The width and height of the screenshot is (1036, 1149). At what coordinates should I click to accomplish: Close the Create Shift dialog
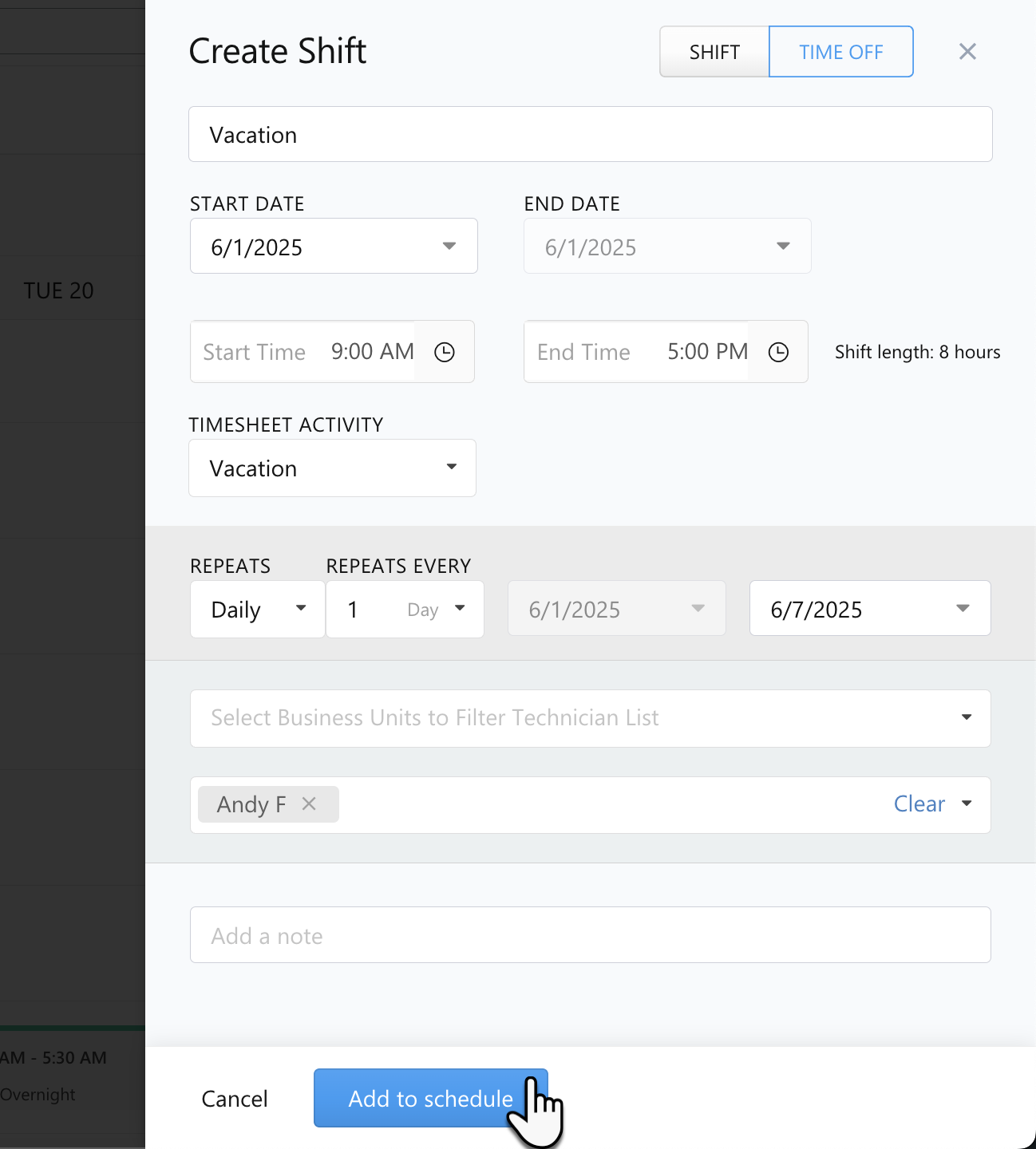pos(967,51)
